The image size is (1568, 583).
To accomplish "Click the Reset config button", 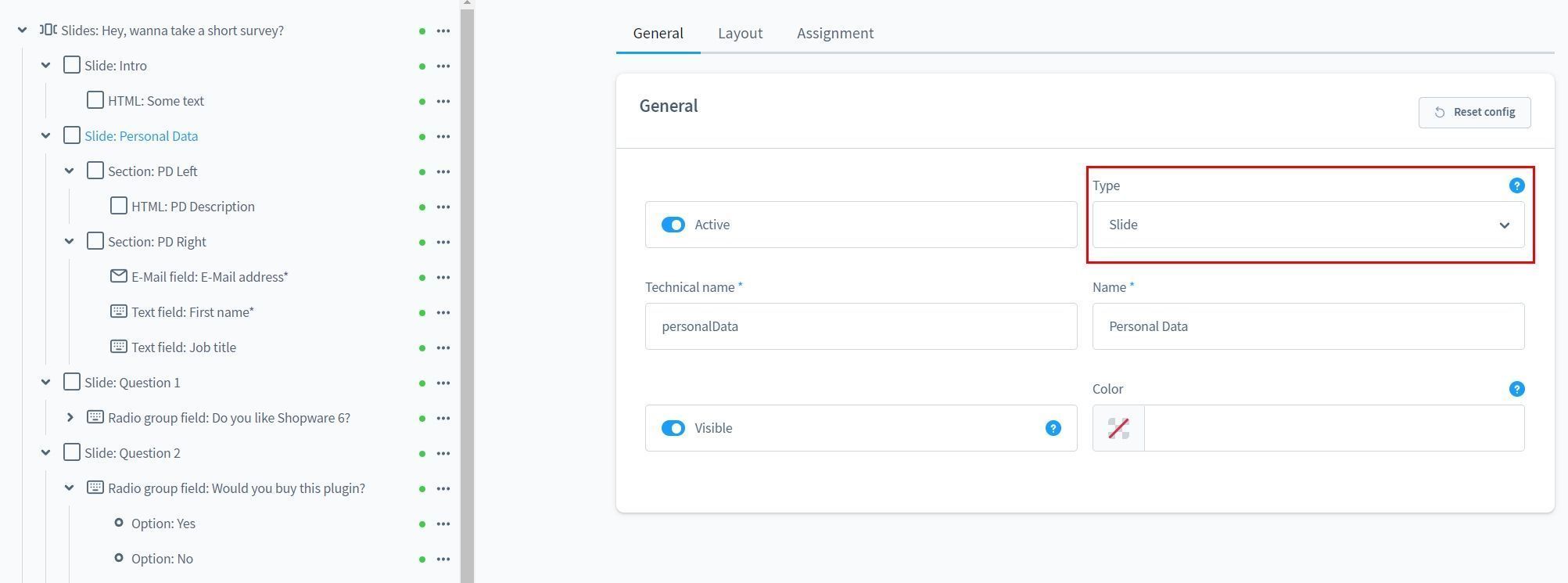I will click(x=1474, y=112).
